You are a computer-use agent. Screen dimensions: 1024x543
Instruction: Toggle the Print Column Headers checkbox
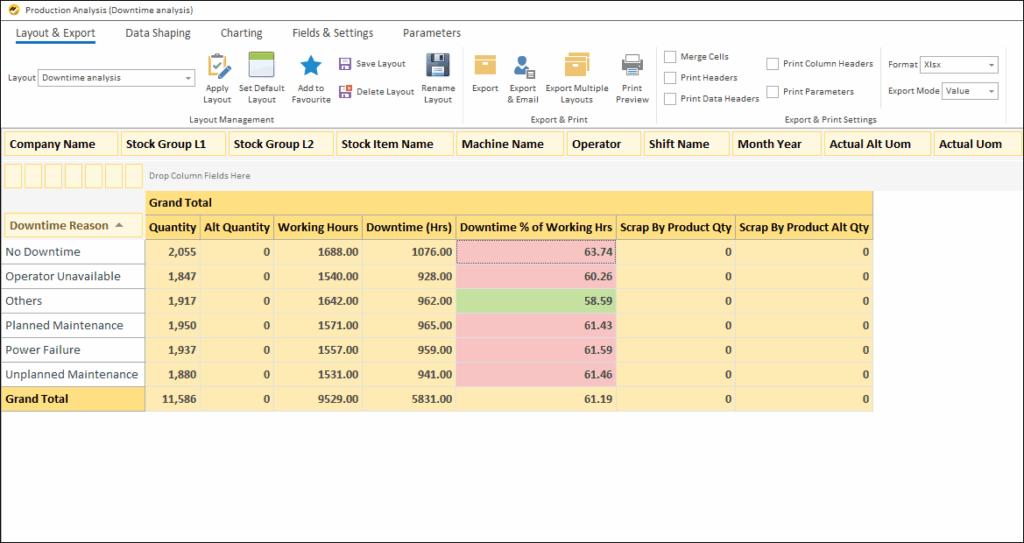773,64
